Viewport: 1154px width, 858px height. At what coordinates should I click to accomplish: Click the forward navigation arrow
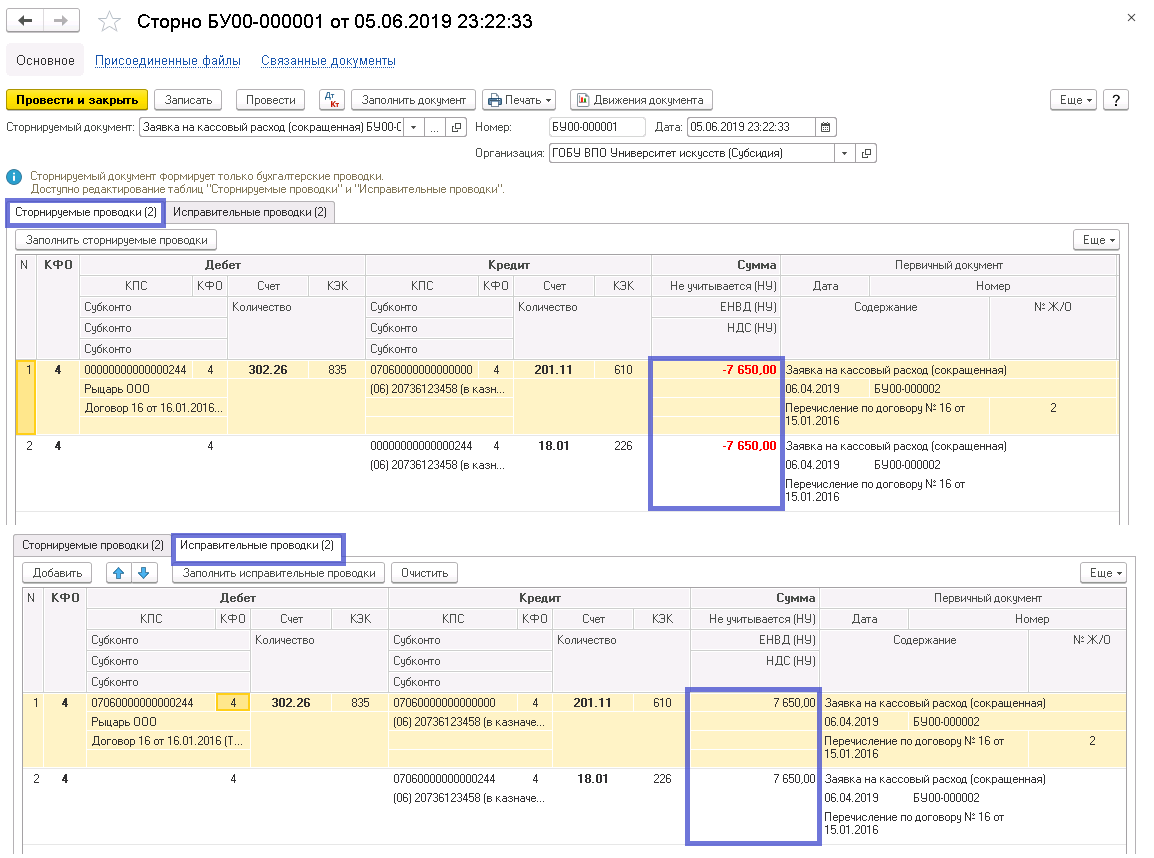61,21
